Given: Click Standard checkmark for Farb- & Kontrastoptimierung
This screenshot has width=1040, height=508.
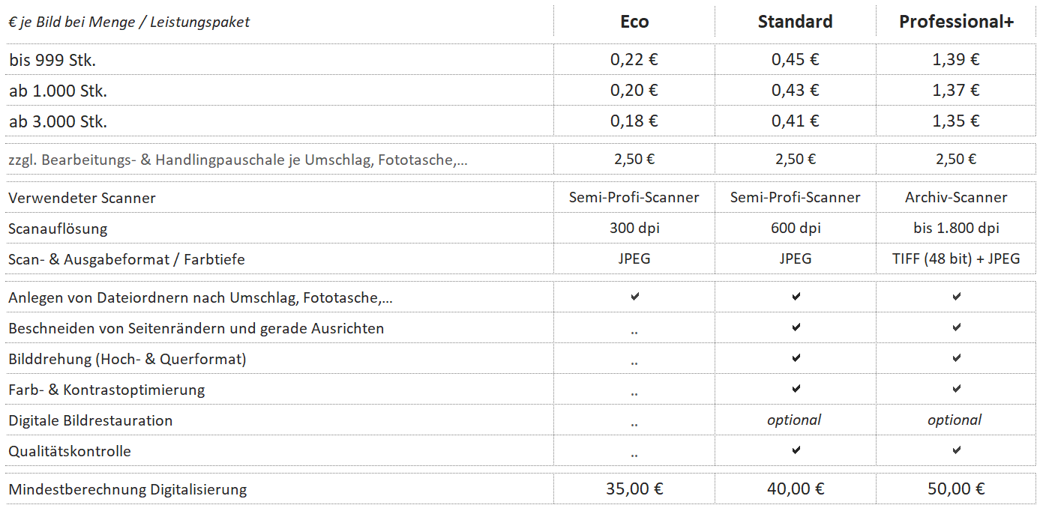Looking at the screenshot, I should coord(796,389).
